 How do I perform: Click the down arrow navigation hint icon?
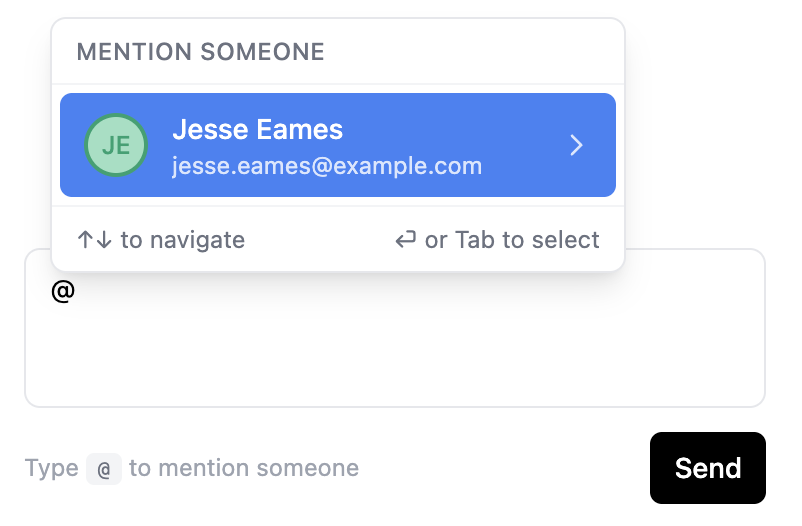(x=102, y=240)
